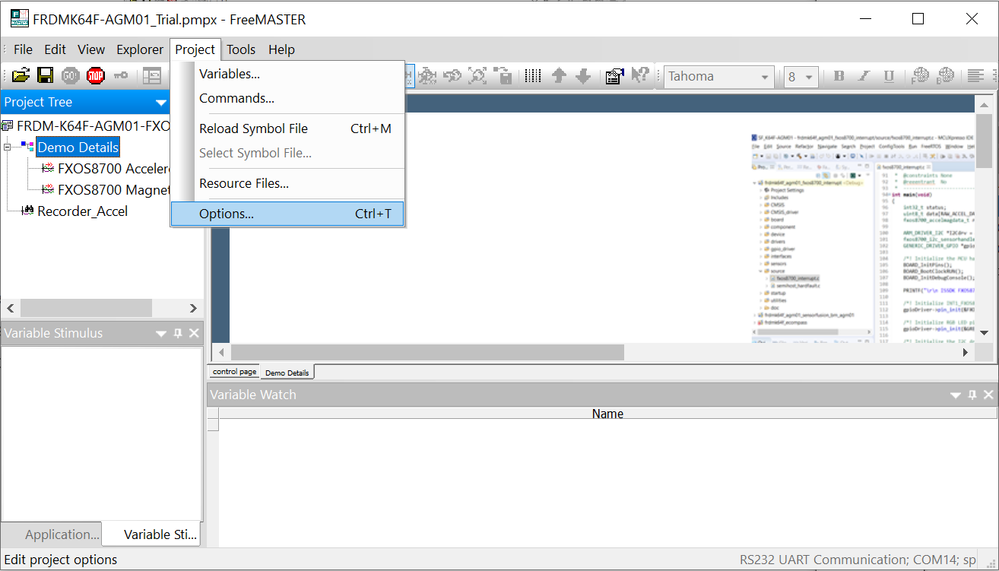The height and width of the screenshot is (571, 999).
Task: Toggle Underline formatting button
Action: (x=889, y=76)
